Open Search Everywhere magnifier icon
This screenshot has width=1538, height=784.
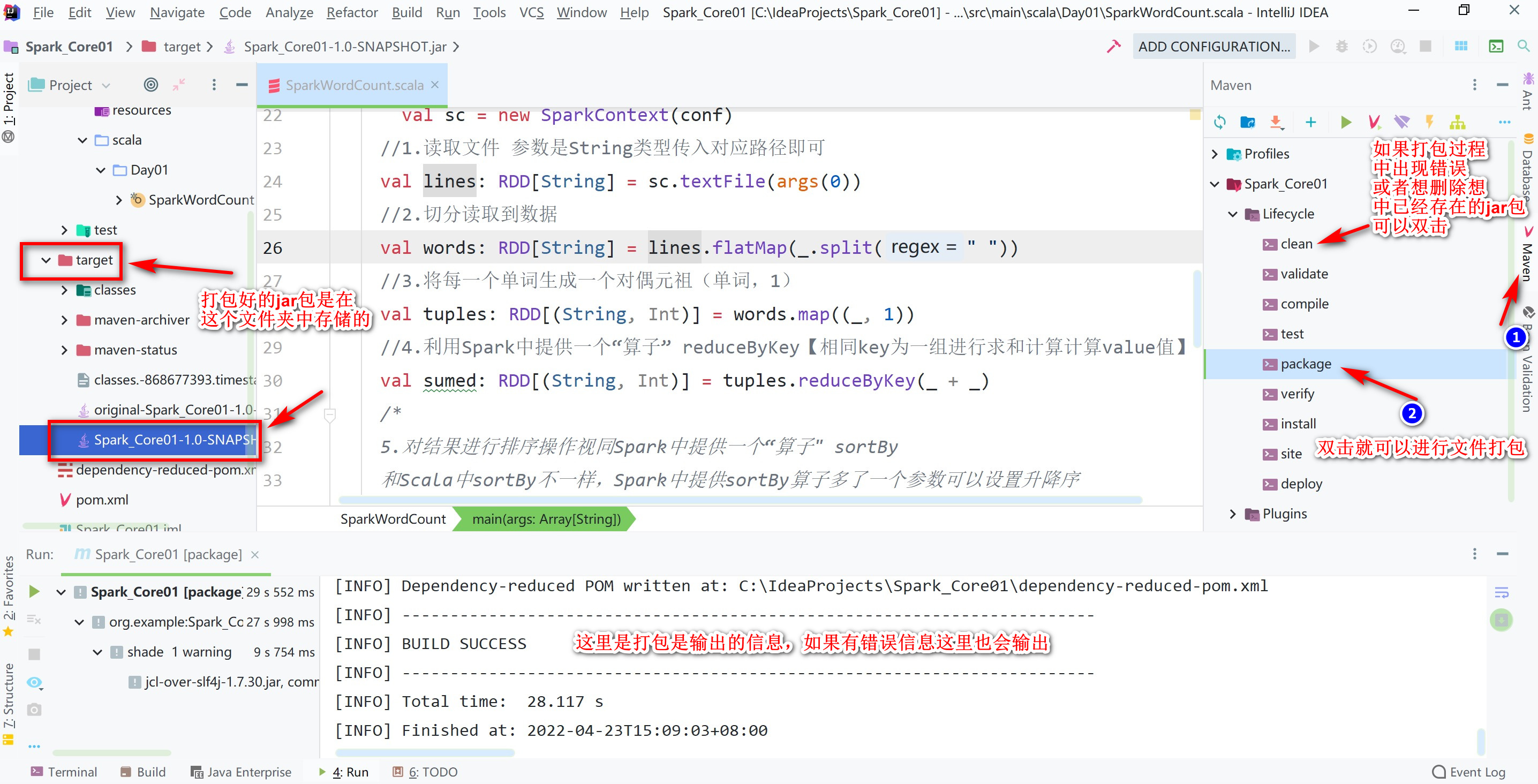pos(1523,46)
